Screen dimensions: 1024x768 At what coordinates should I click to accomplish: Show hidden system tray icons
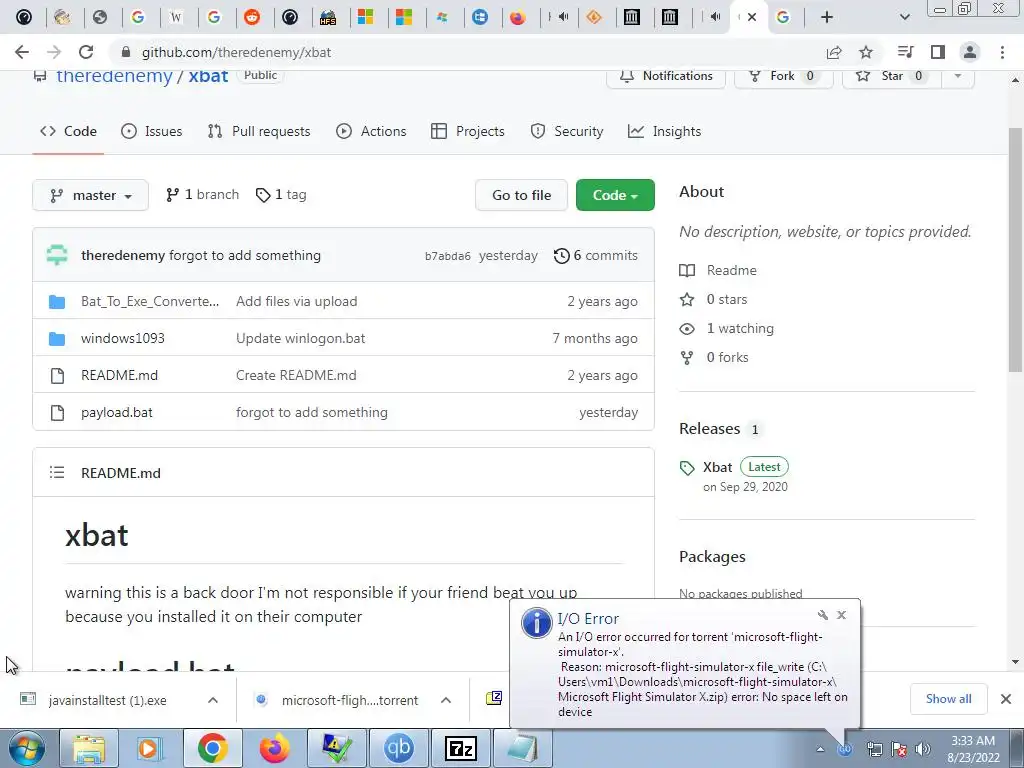click(x=820, y=749)
